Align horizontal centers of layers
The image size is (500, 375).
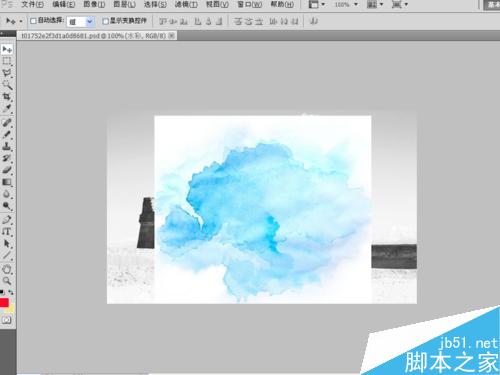click(209, 22)
